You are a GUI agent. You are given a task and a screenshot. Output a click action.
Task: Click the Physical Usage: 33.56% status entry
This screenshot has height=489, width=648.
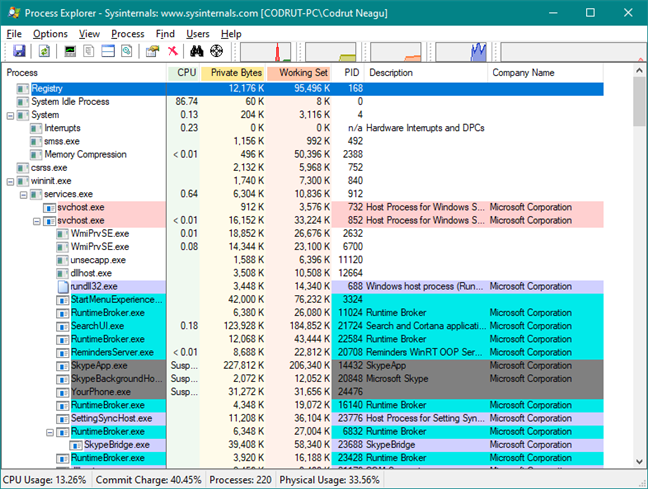coord(329,480)
